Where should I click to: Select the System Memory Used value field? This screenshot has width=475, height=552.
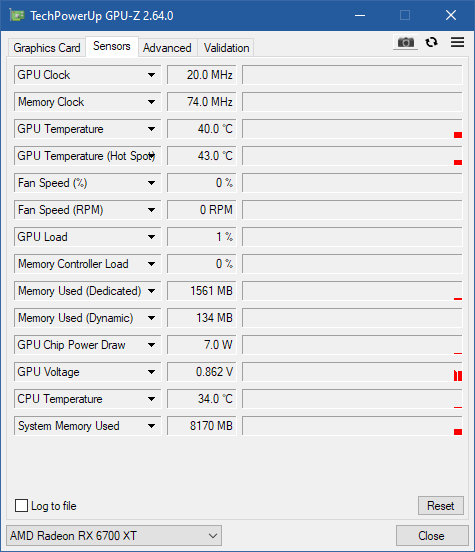(201, 426)
